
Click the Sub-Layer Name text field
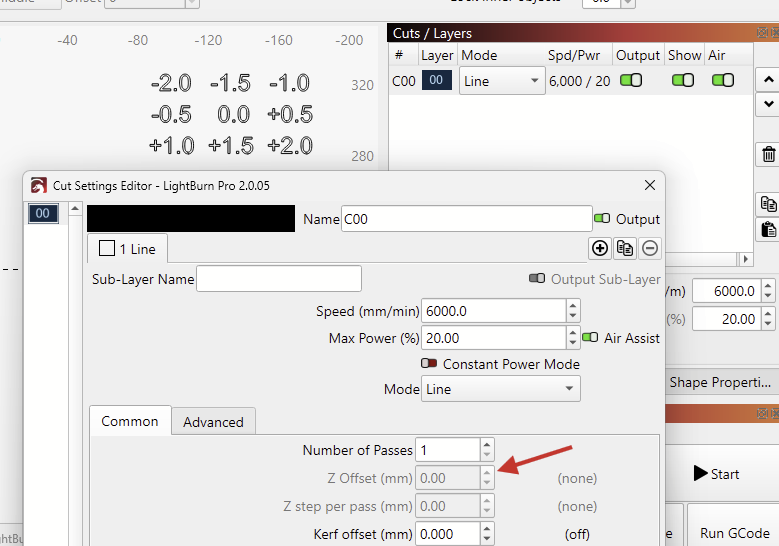pyautogui.click(x=279, y=279)
